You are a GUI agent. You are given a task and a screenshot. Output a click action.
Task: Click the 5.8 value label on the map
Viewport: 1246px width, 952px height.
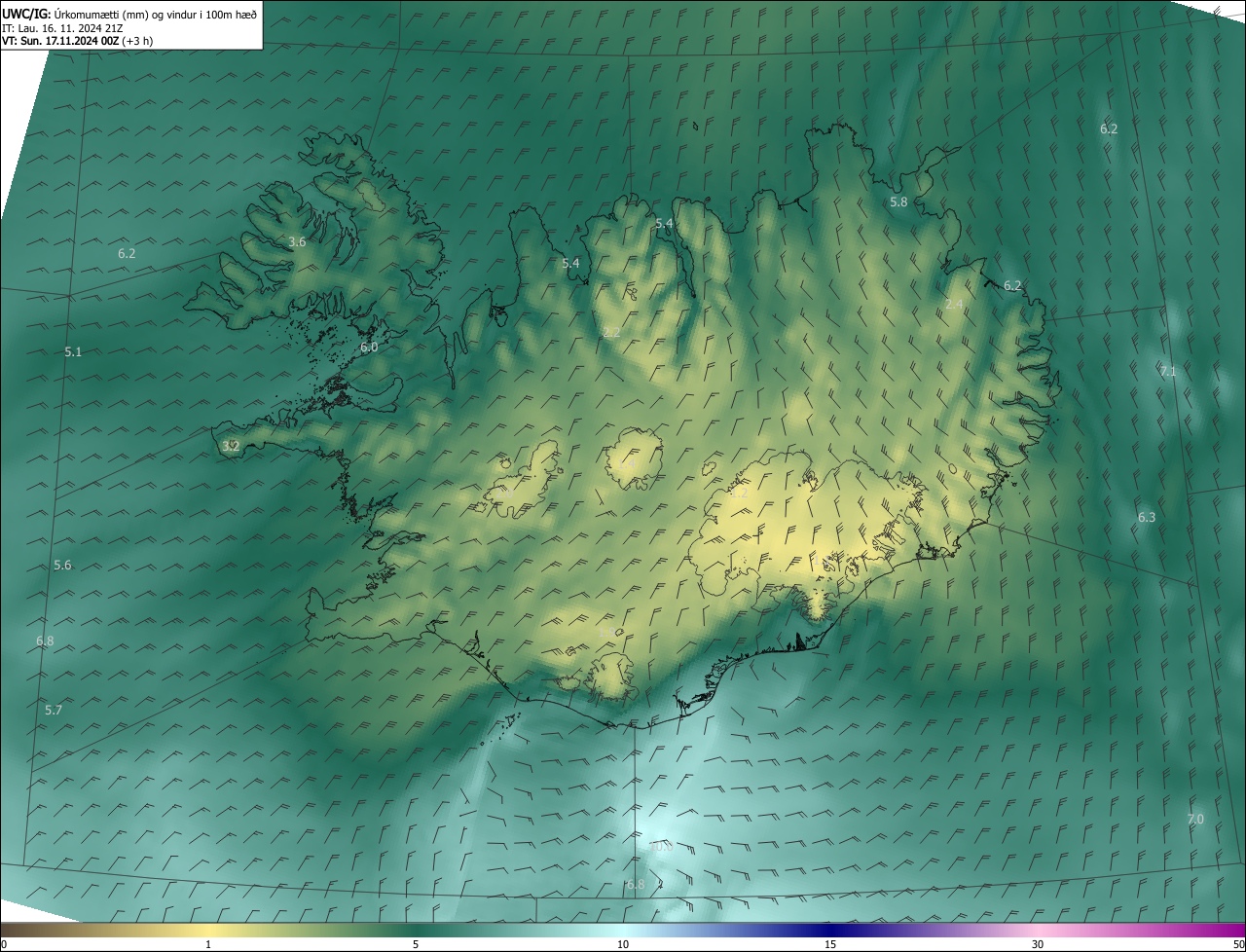898,201
